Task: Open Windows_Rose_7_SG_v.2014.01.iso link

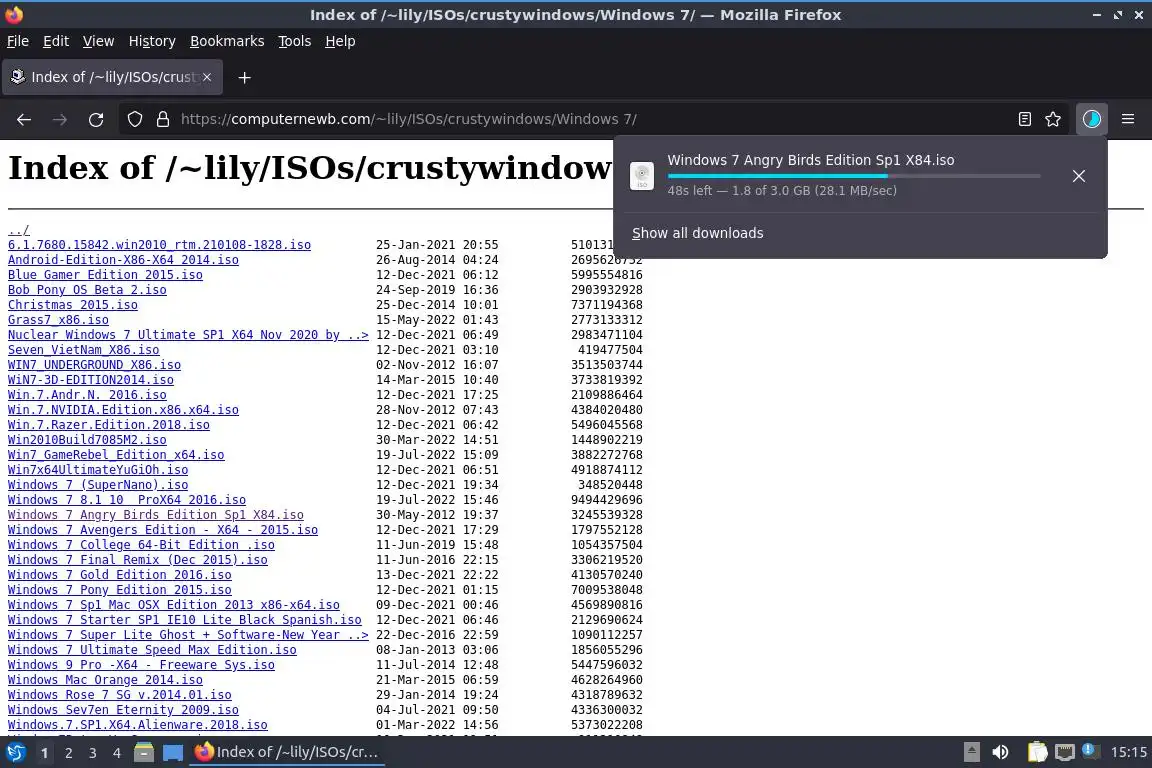Action: (x=120, y=695)
